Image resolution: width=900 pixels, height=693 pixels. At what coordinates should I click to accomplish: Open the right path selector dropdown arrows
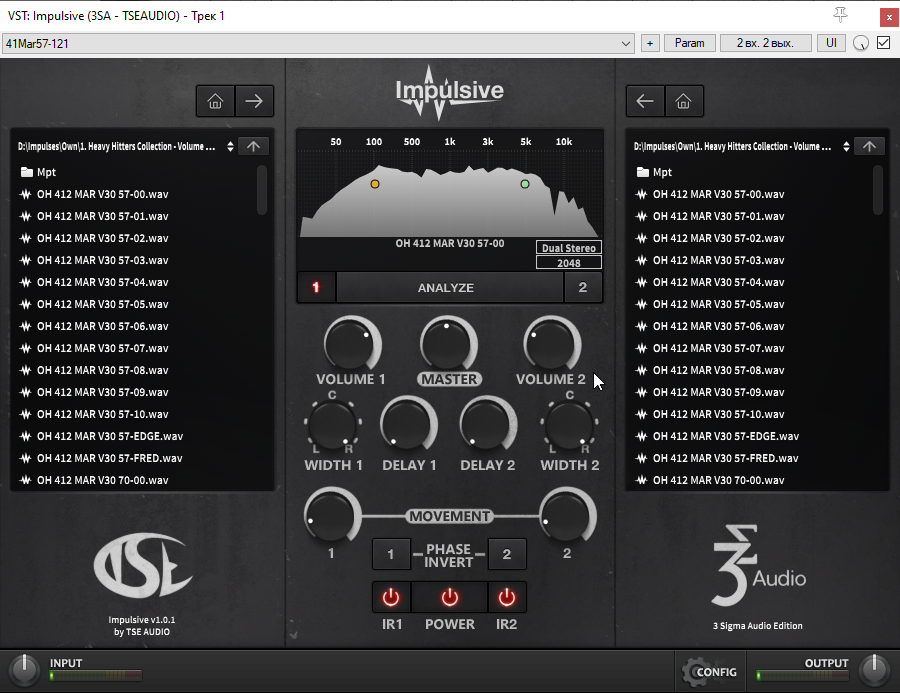pyautogui.click(x=846, y=146)
